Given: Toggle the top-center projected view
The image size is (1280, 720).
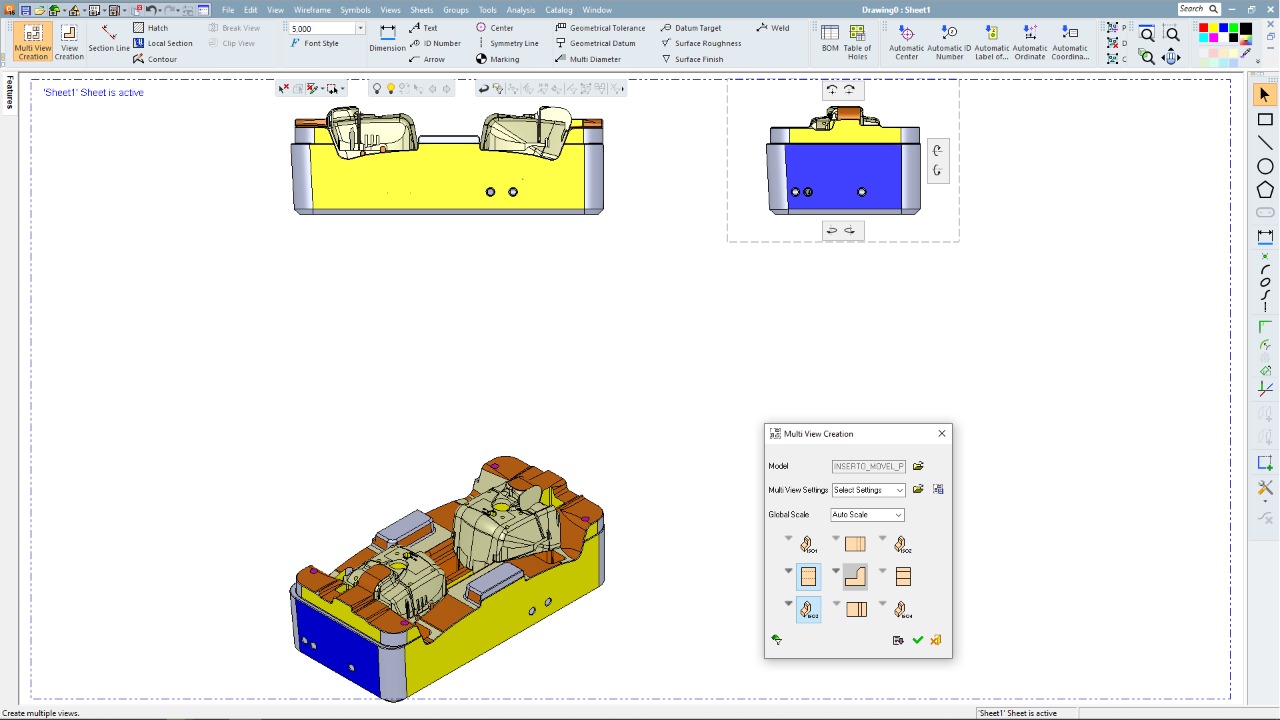Looking at the screenshot, I should pos(855,545).
